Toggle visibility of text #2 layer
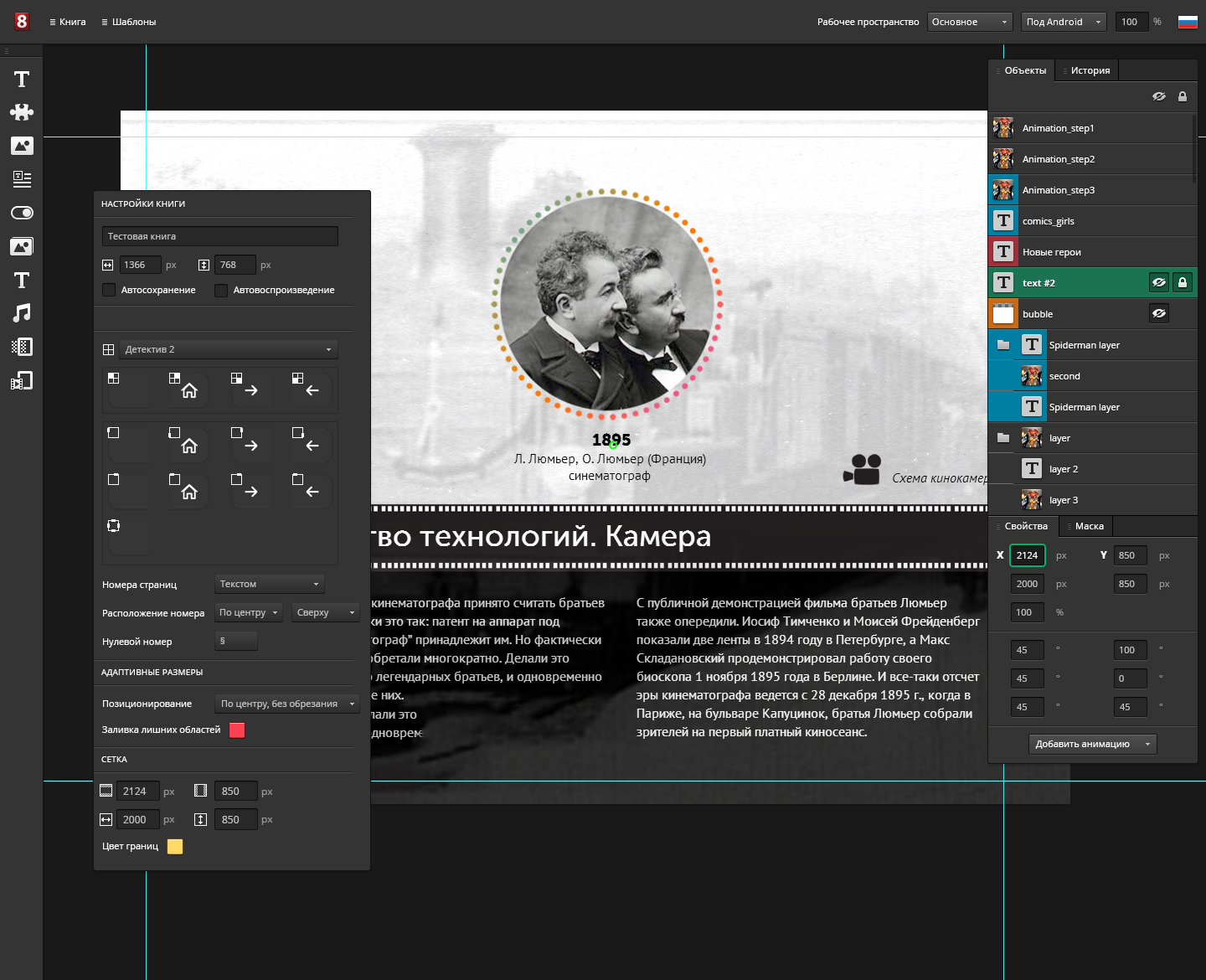 pos(1159,283)
